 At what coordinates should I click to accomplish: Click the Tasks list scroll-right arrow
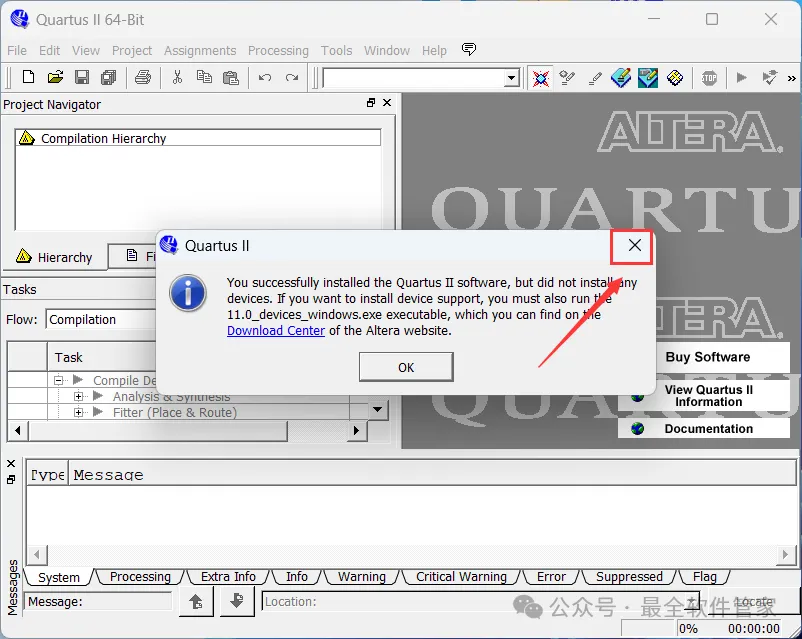pyautogui.click(x=357, y=431)
